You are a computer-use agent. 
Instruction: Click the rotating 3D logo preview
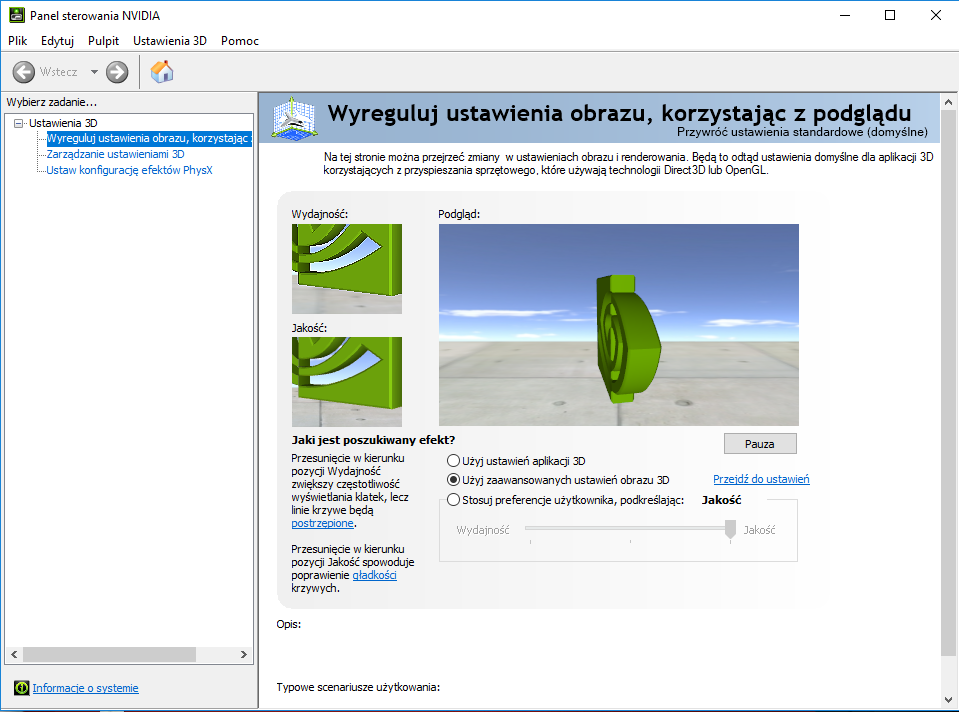[618, 325]
